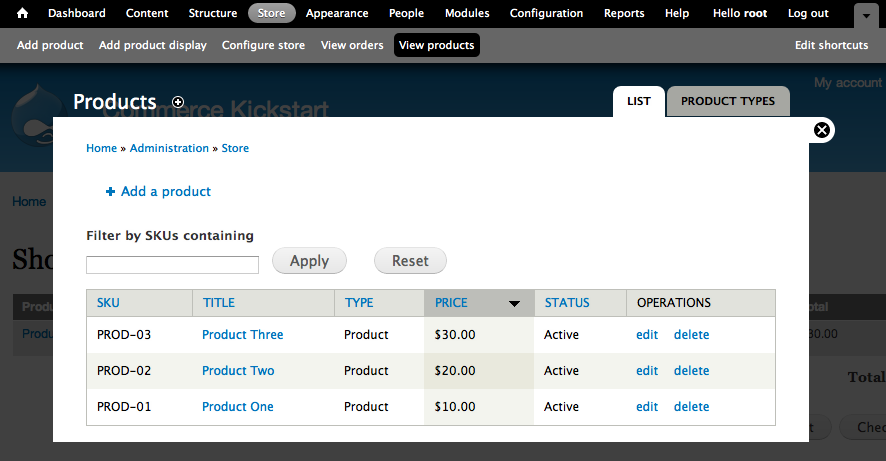
Task: Select the View products shortcut
Action: 437,45
